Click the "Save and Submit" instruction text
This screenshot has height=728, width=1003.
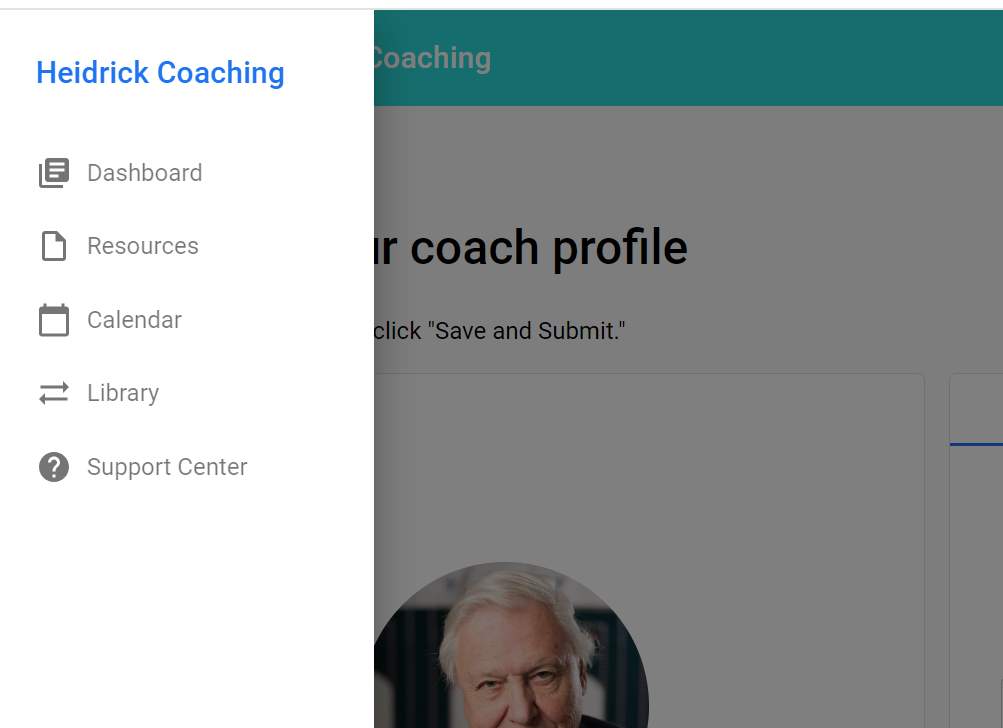click(x=500, y=330)
